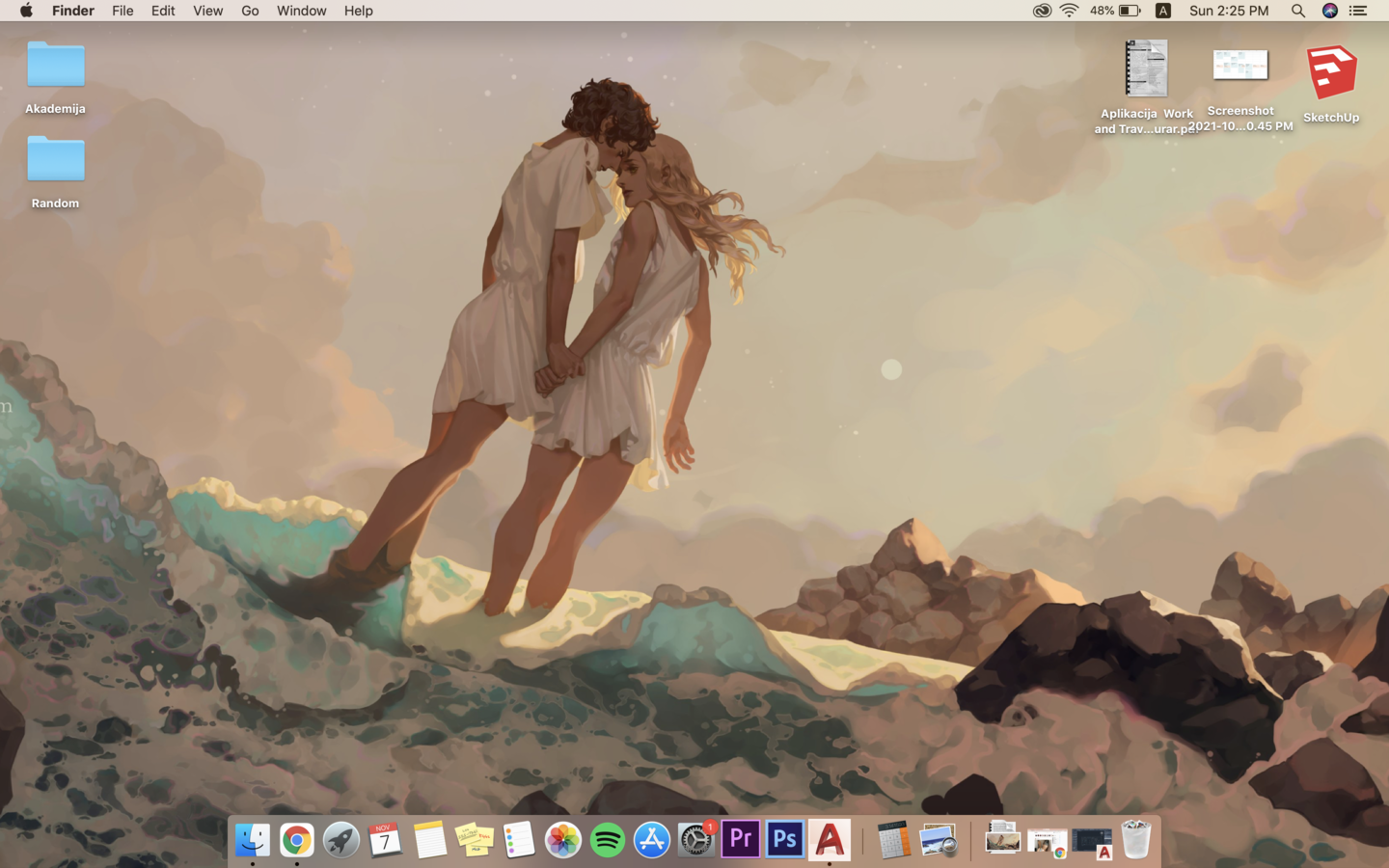Select the Random folder on desktop
The width and height of the screenshot is (1389, 868).
pos(55,172)
